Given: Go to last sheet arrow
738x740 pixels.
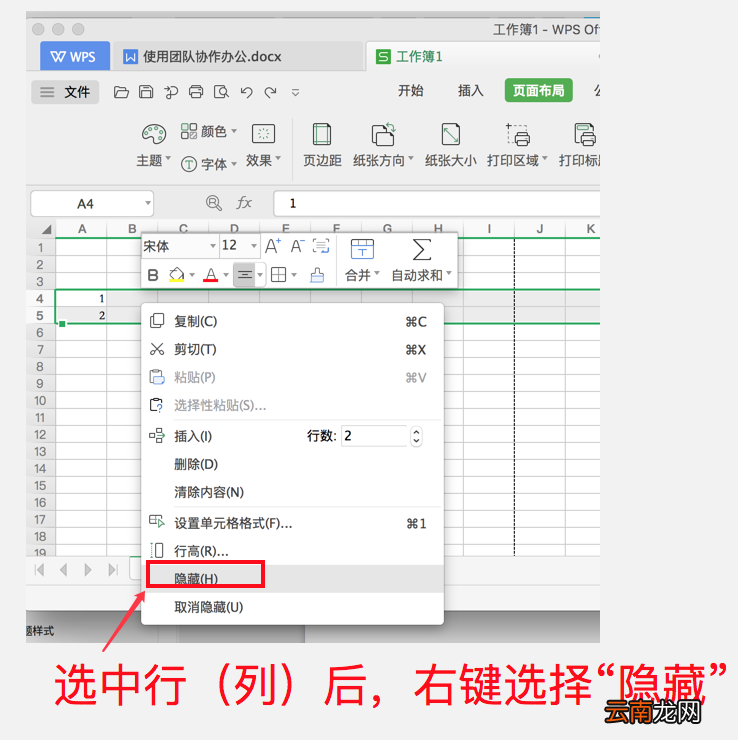Looking at the screenshot, I should click(x=113, y=570).
